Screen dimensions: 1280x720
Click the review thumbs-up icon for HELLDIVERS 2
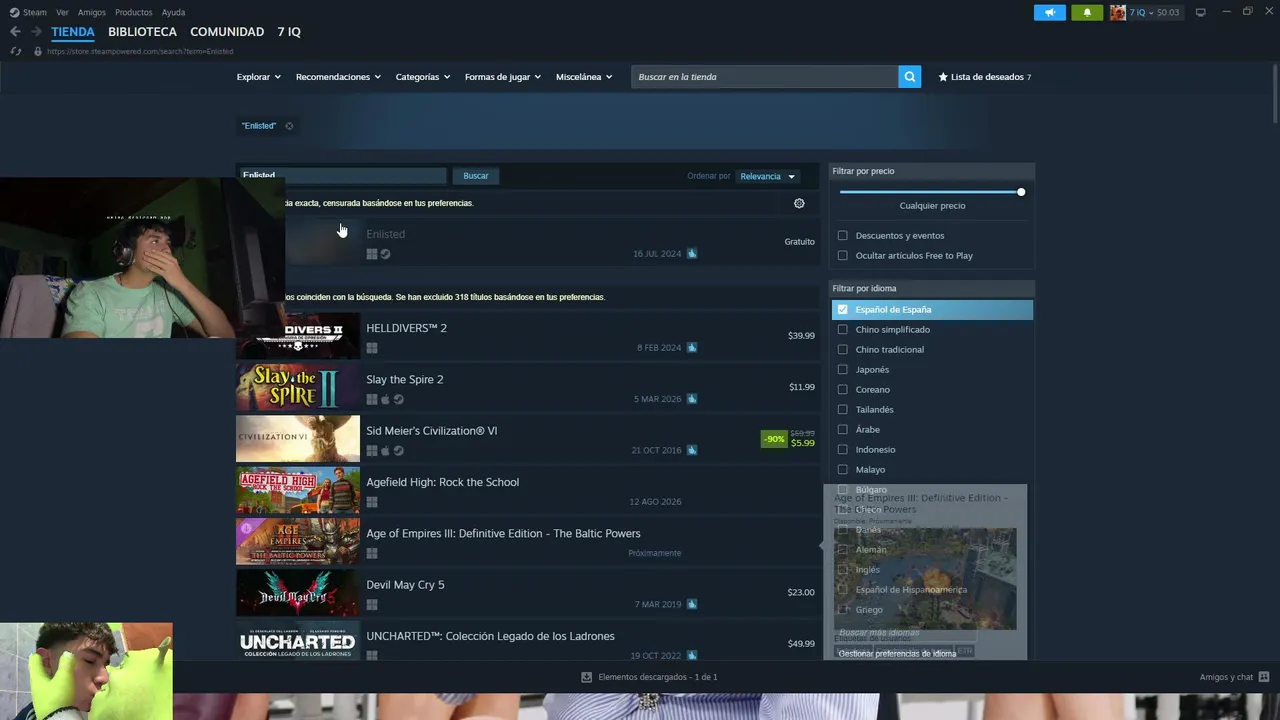692,348
